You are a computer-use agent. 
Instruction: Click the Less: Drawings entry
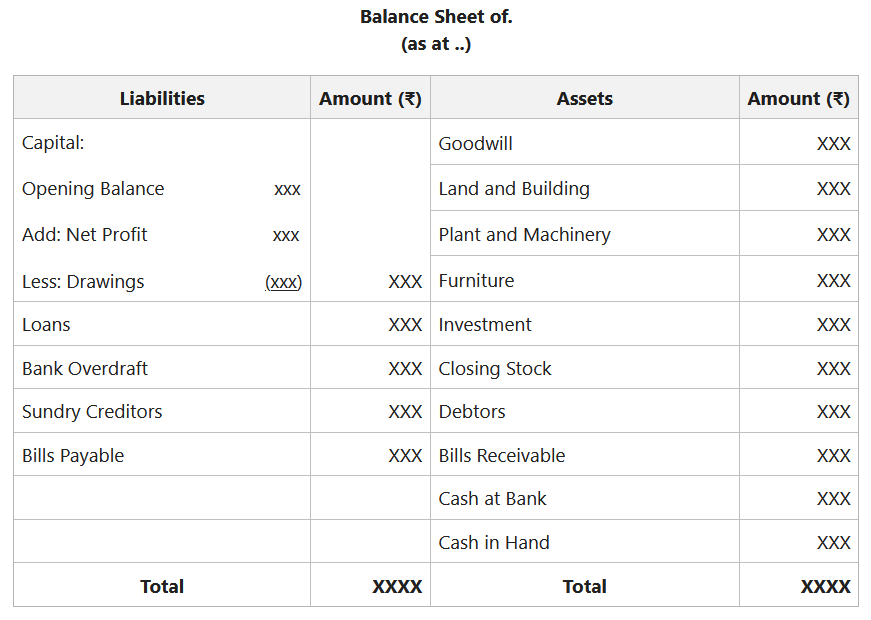pos(86,281)
